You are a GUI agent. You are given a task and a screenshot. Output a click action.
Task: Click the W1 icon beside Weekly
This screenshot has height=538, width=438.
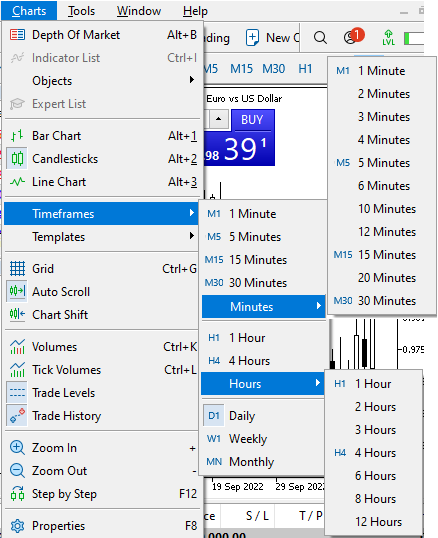[x=213, y=438]
